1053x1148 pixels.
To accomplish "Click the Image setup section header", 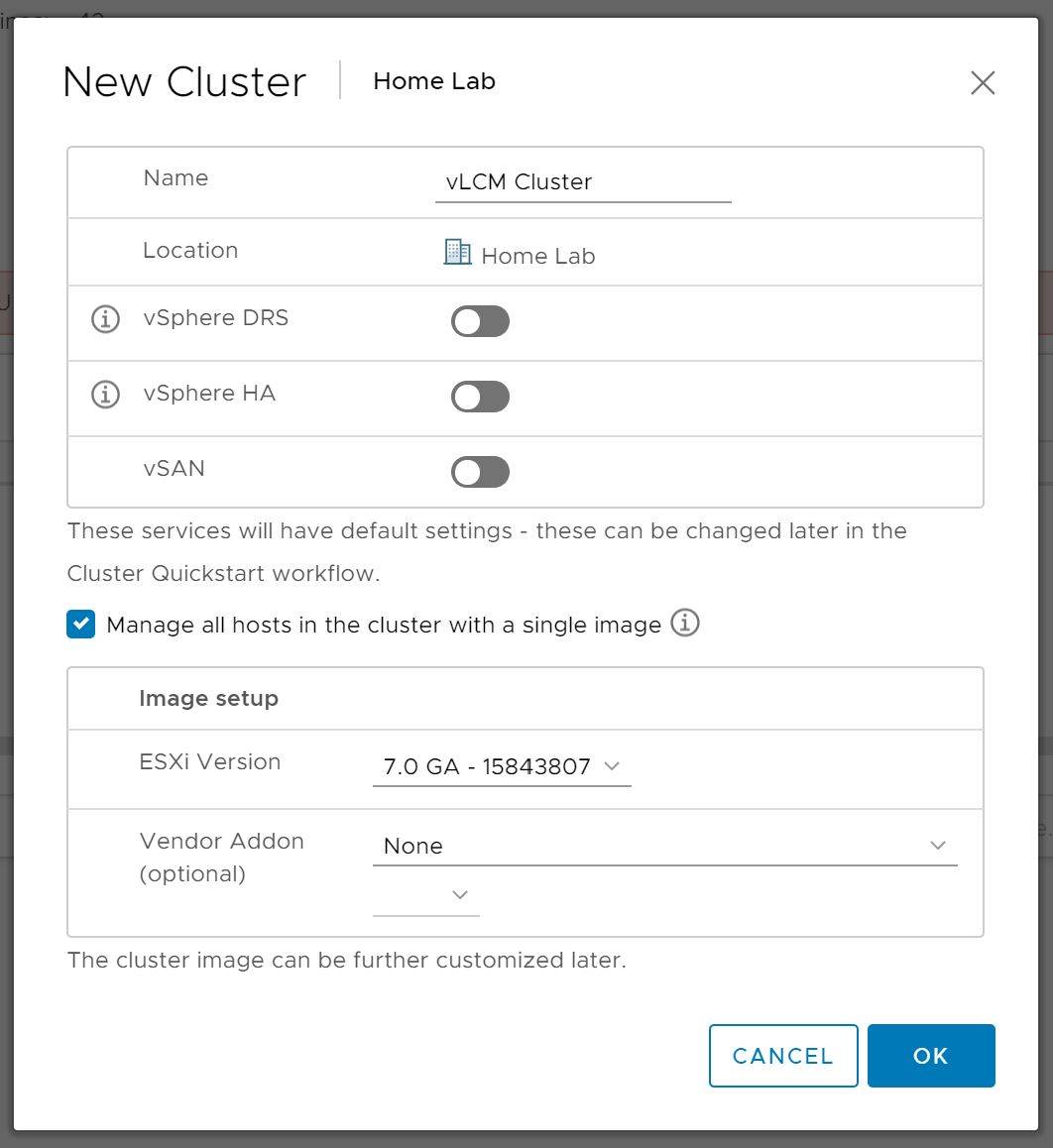I will point(208,698).
